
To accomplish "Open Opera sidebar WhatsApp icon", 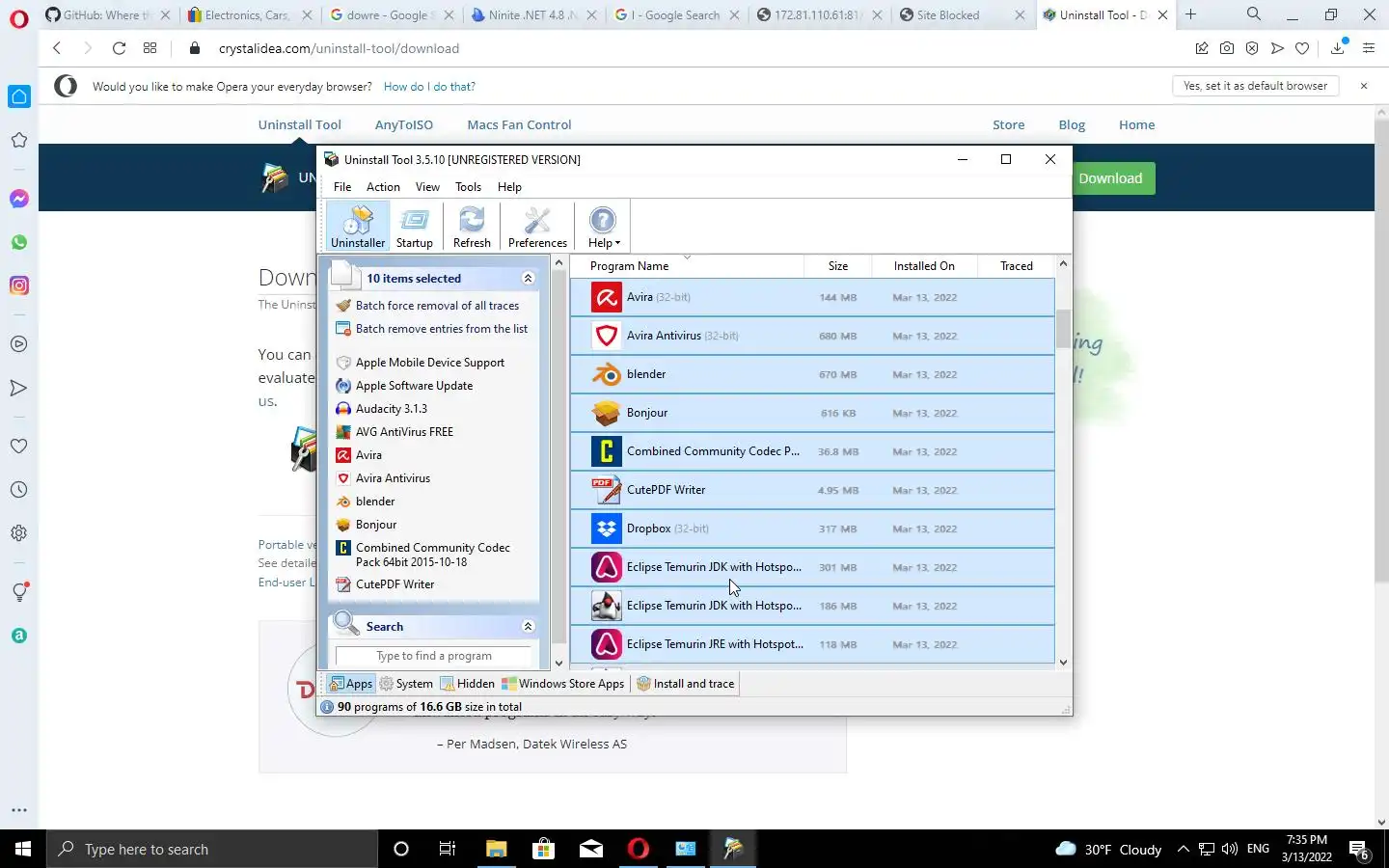I will [x=19, y=242].
